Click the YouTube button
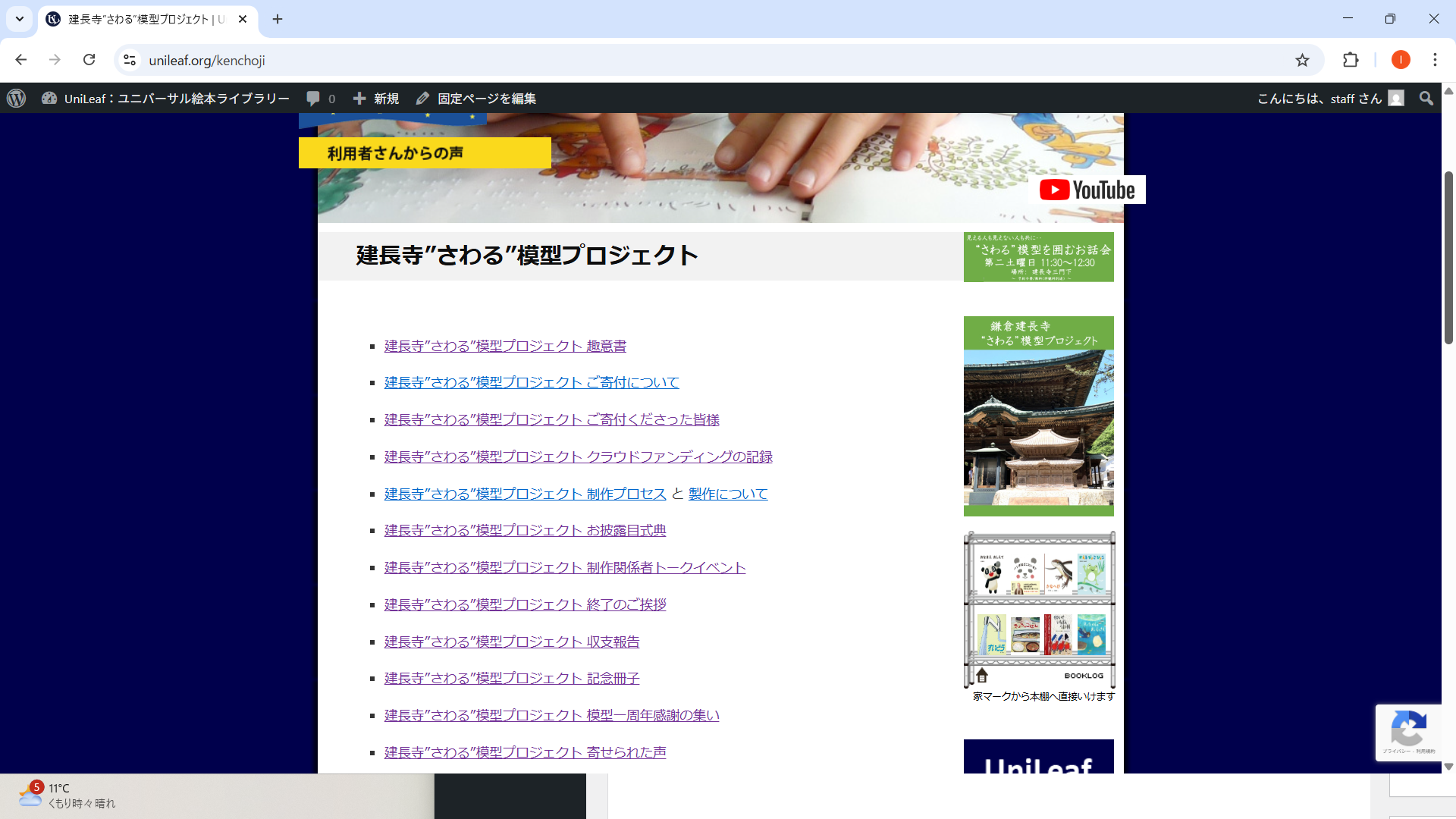The image size is (1456, 819). coord(1087,190)
